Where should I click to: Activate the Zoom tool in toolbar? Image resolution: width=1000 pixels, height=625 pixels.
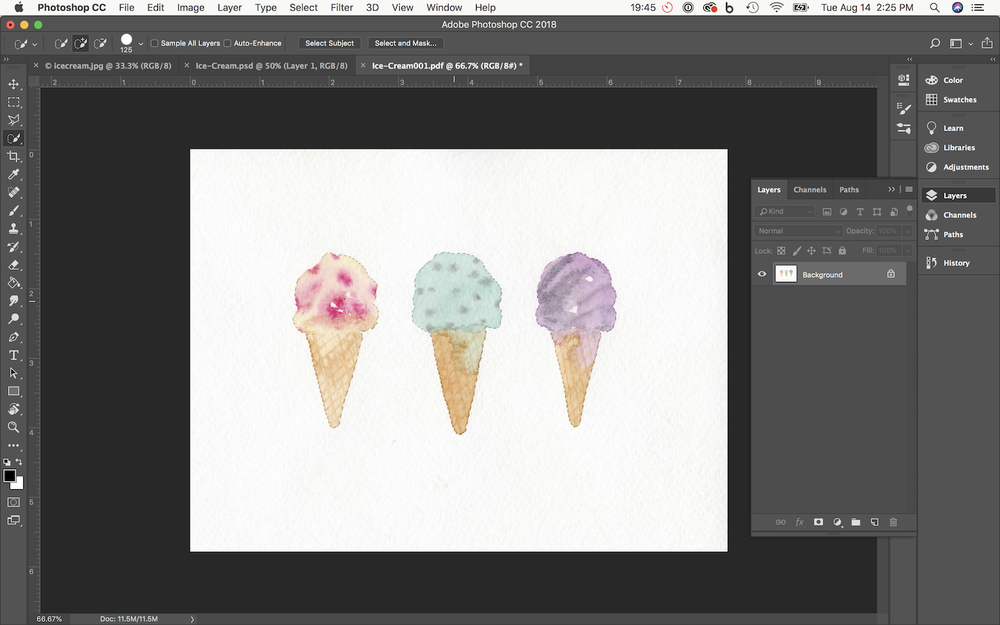click(x=14, y=427)
